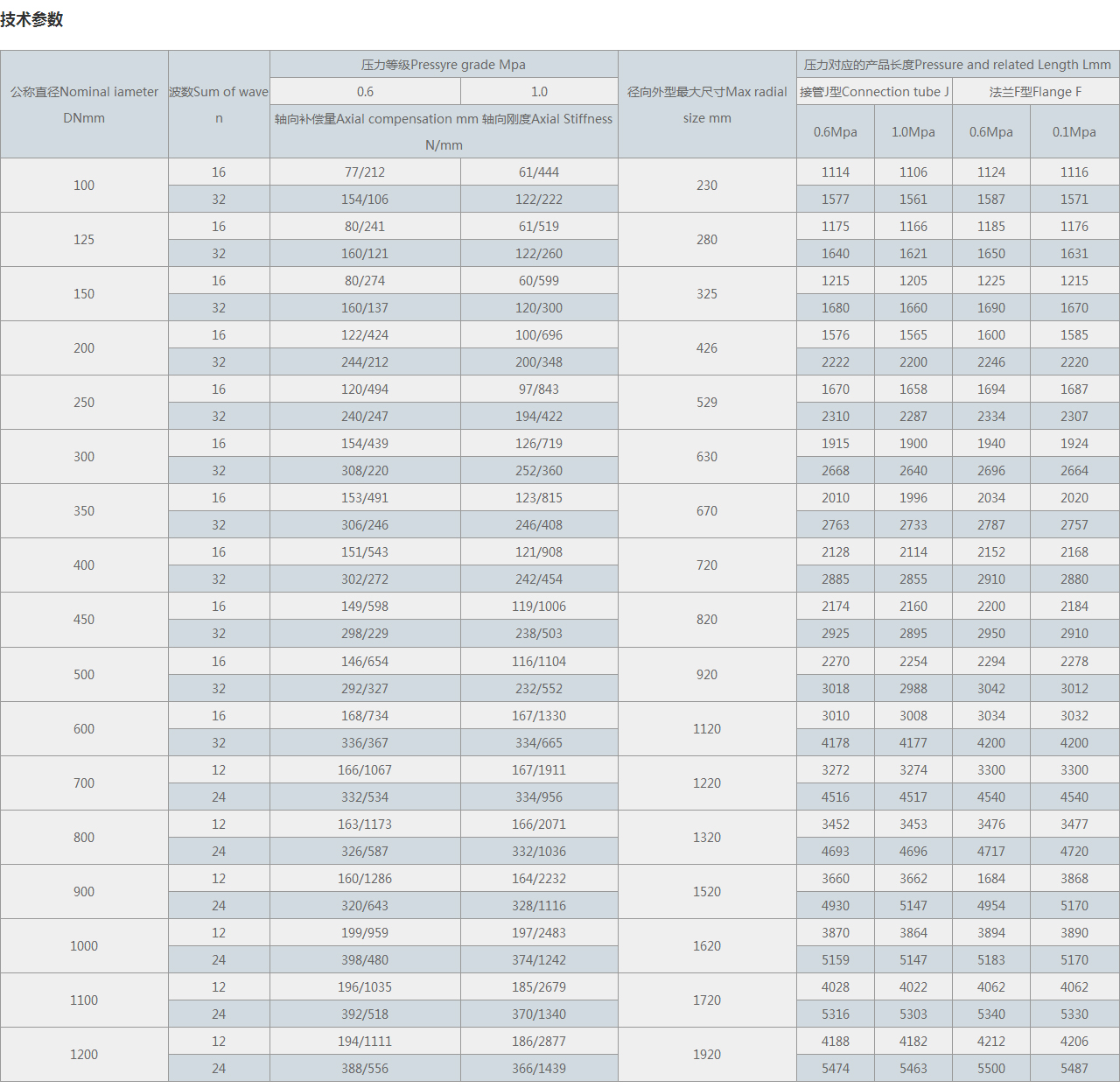This screenshot has width=1120, height=1088.
Task: Click the nominal diameter 100 cell
Action: tap(84, 186)
